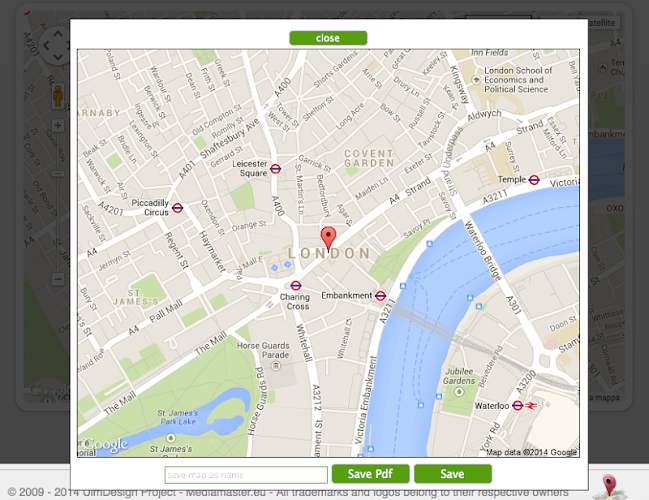Screen dimensions: 649x500
Task: Click the 'ST. JAMES'S' district label
Action: point(135,298)
